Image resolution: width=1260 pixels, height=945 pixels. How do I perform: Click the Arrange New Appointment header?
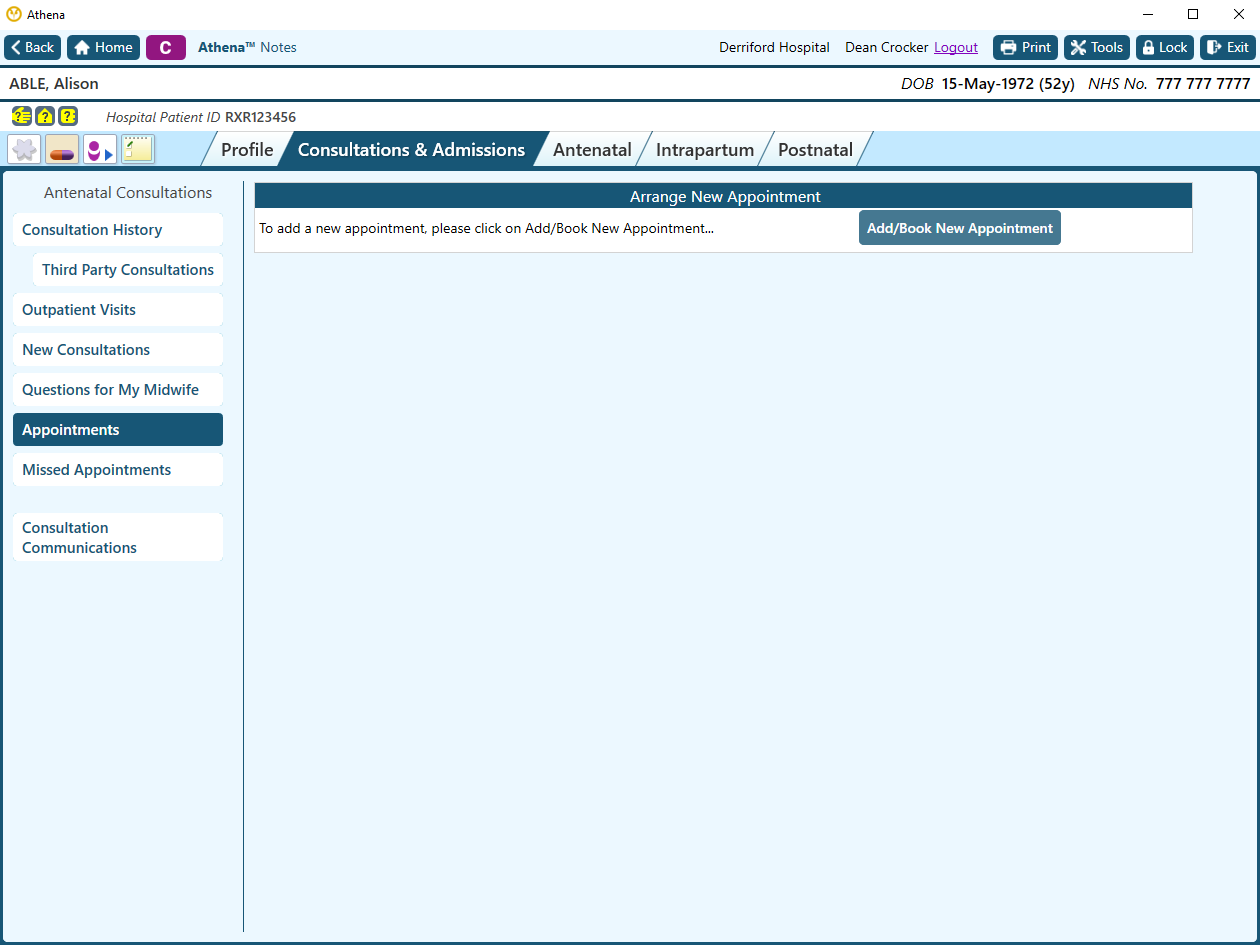[724, 196]
